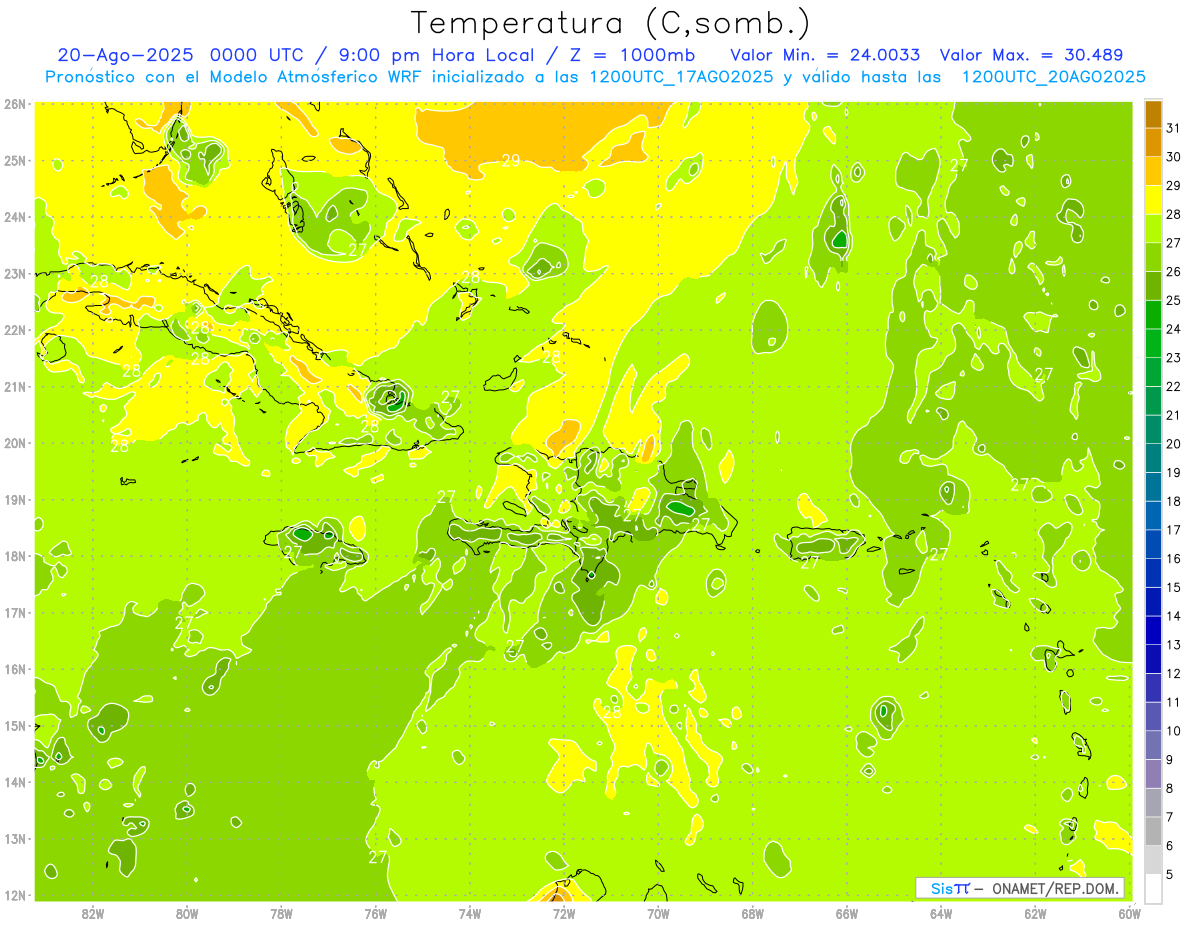This screenshot has width=1200, height=927.
Task: Click the "17N" latitude axis label
Action: [15, 612]
